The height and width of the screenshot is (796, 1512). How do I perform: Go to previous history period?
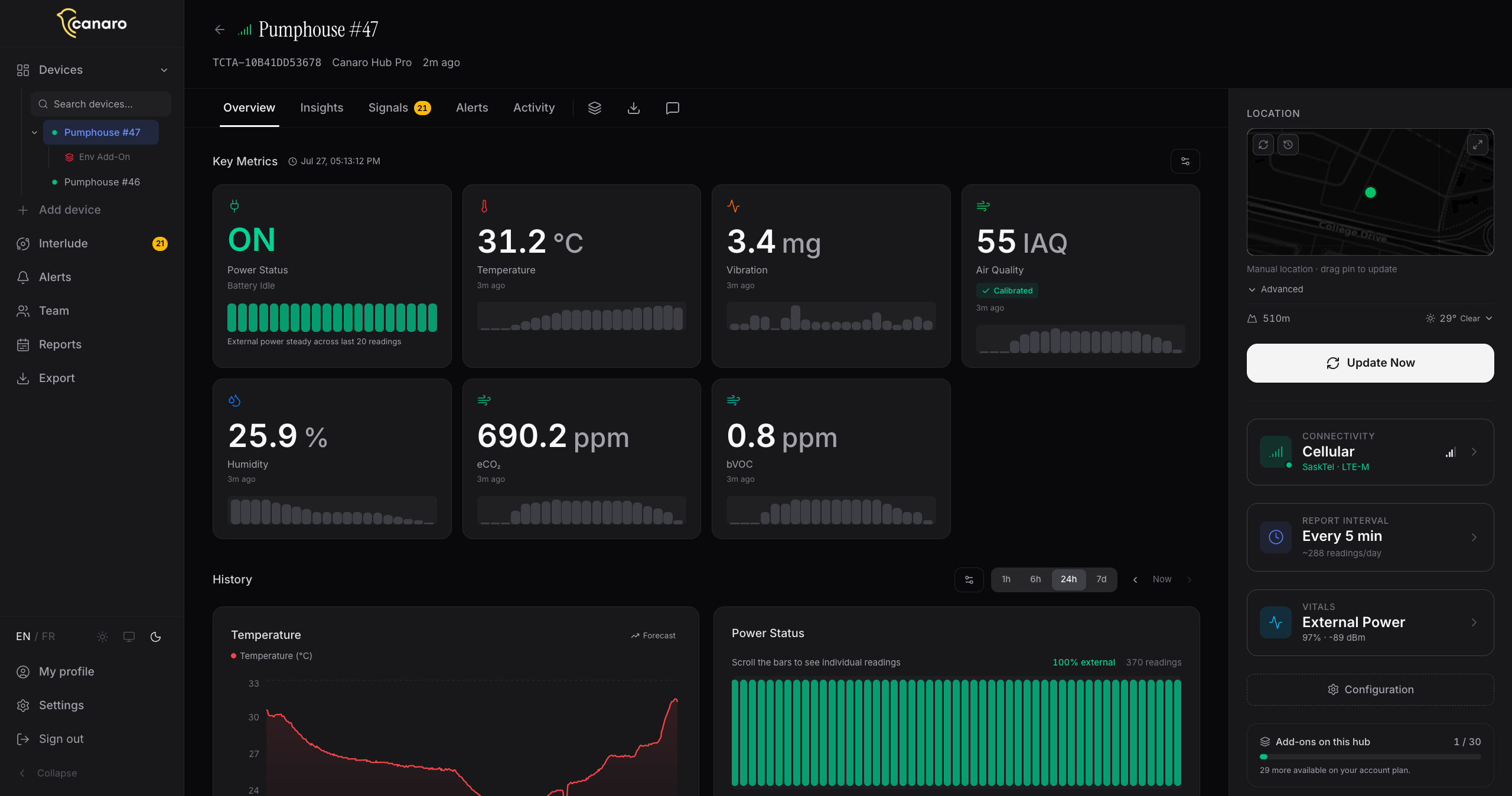1135,580
